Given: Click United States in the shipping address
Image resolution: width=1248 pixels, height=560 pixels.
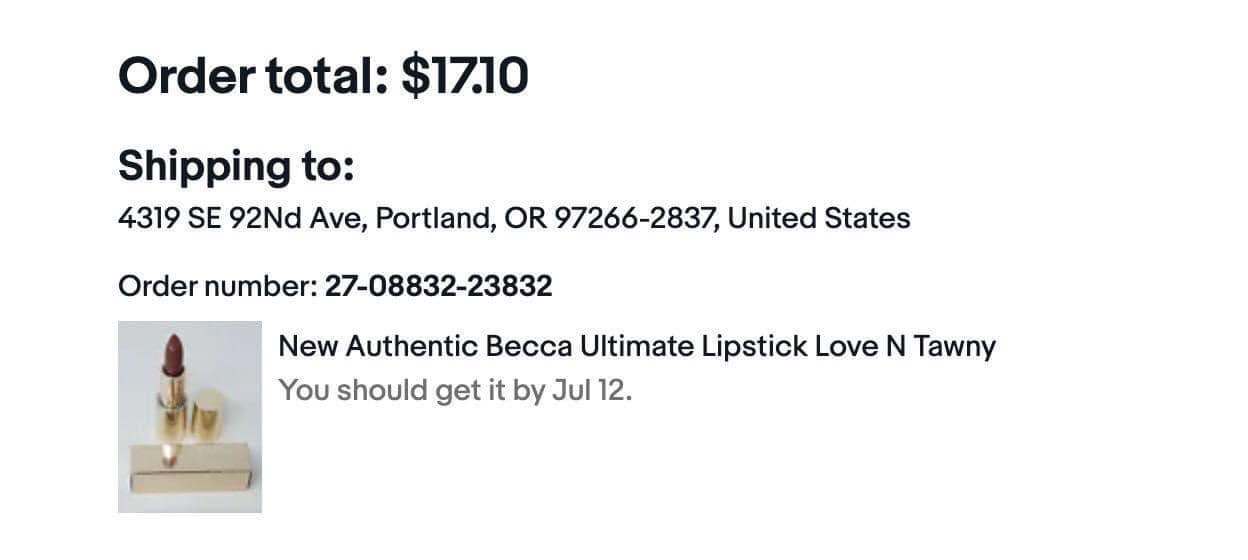Looking at the screenshot, I should tap(819, 218).
